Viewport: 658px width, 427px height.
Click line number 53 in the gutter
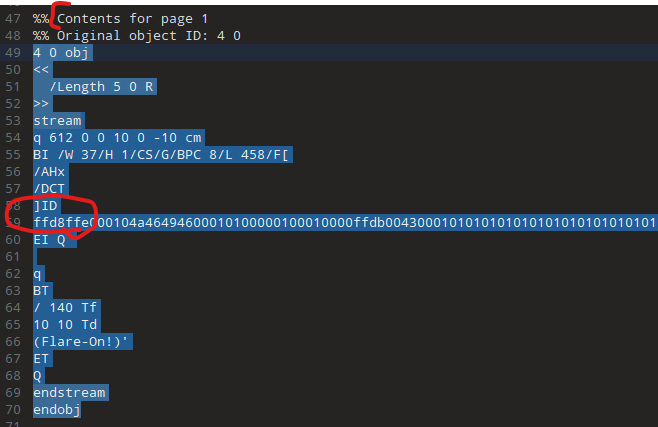[12, 120]
